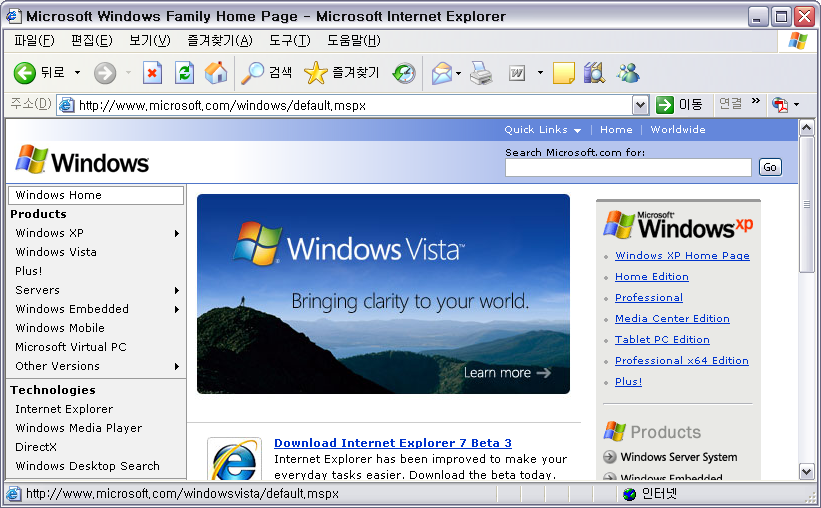Open the 도구(T) menu
This screenshot has height=508, width=821.
click(x=290, y=41)
